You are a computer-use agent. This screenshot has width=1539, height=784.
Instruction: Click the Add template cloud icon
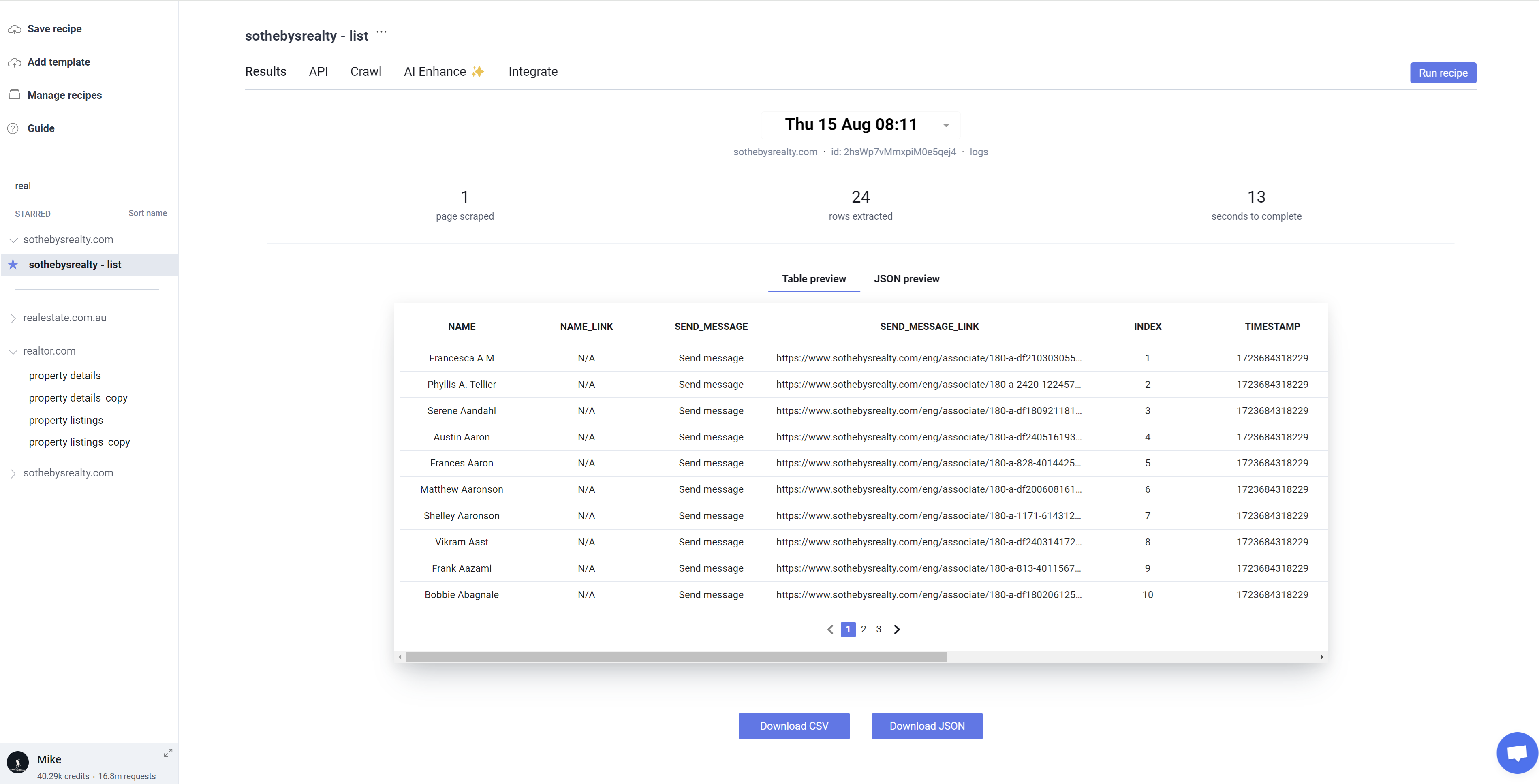tap(14, 62)
